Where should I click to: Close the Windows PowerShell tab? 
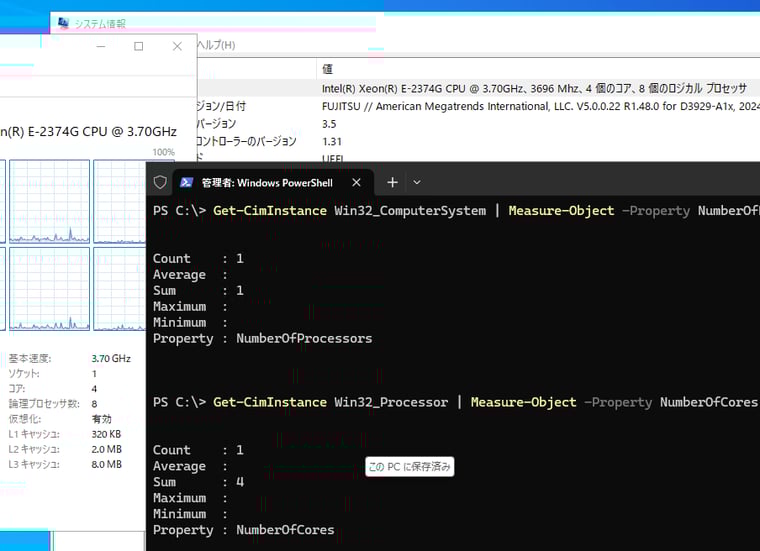point(356,182)
